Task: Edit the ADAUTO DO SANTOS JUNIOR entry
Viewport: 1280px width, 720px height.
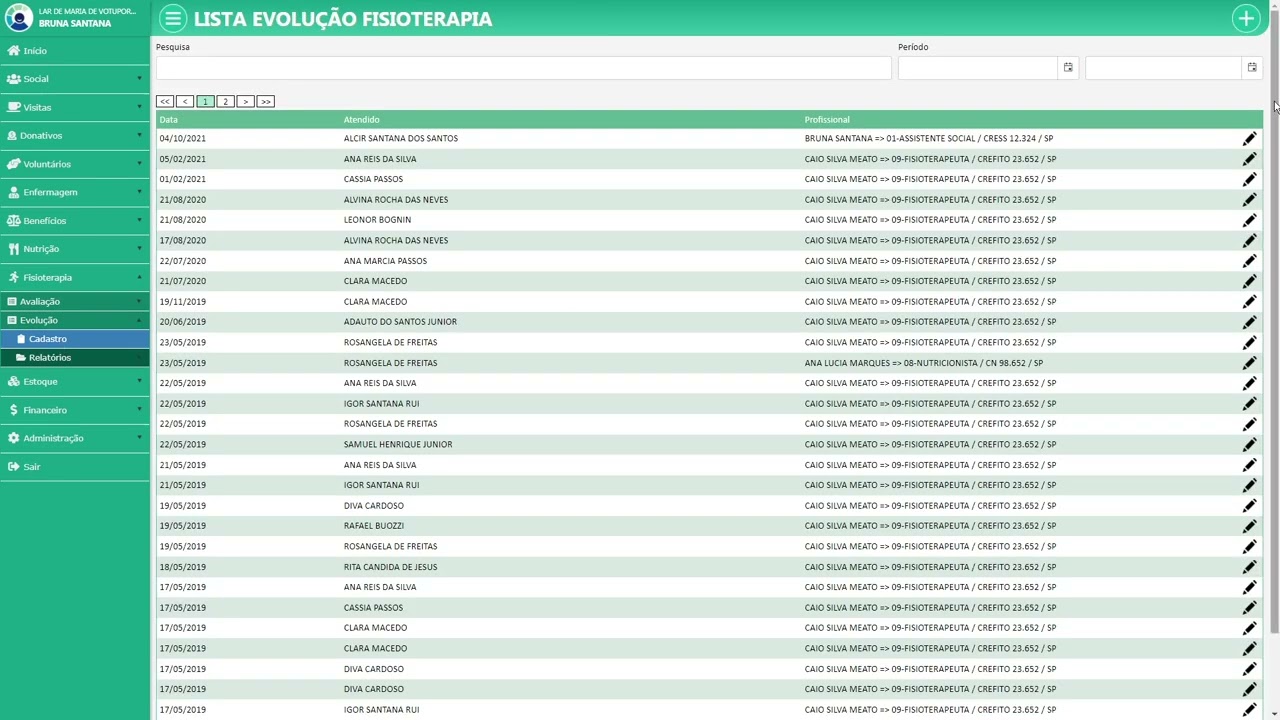Action: pos(1249,322)
